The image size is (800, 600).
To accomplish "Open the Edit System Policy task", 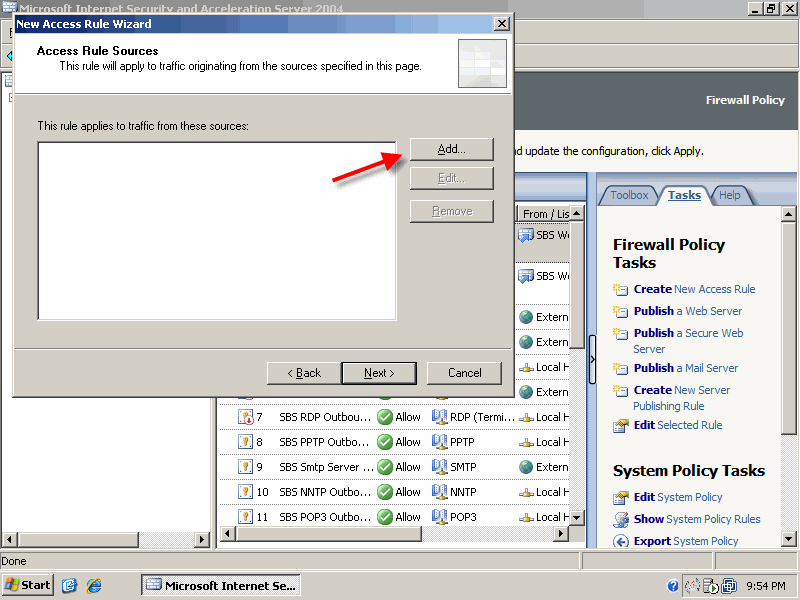I will [678, 497].
